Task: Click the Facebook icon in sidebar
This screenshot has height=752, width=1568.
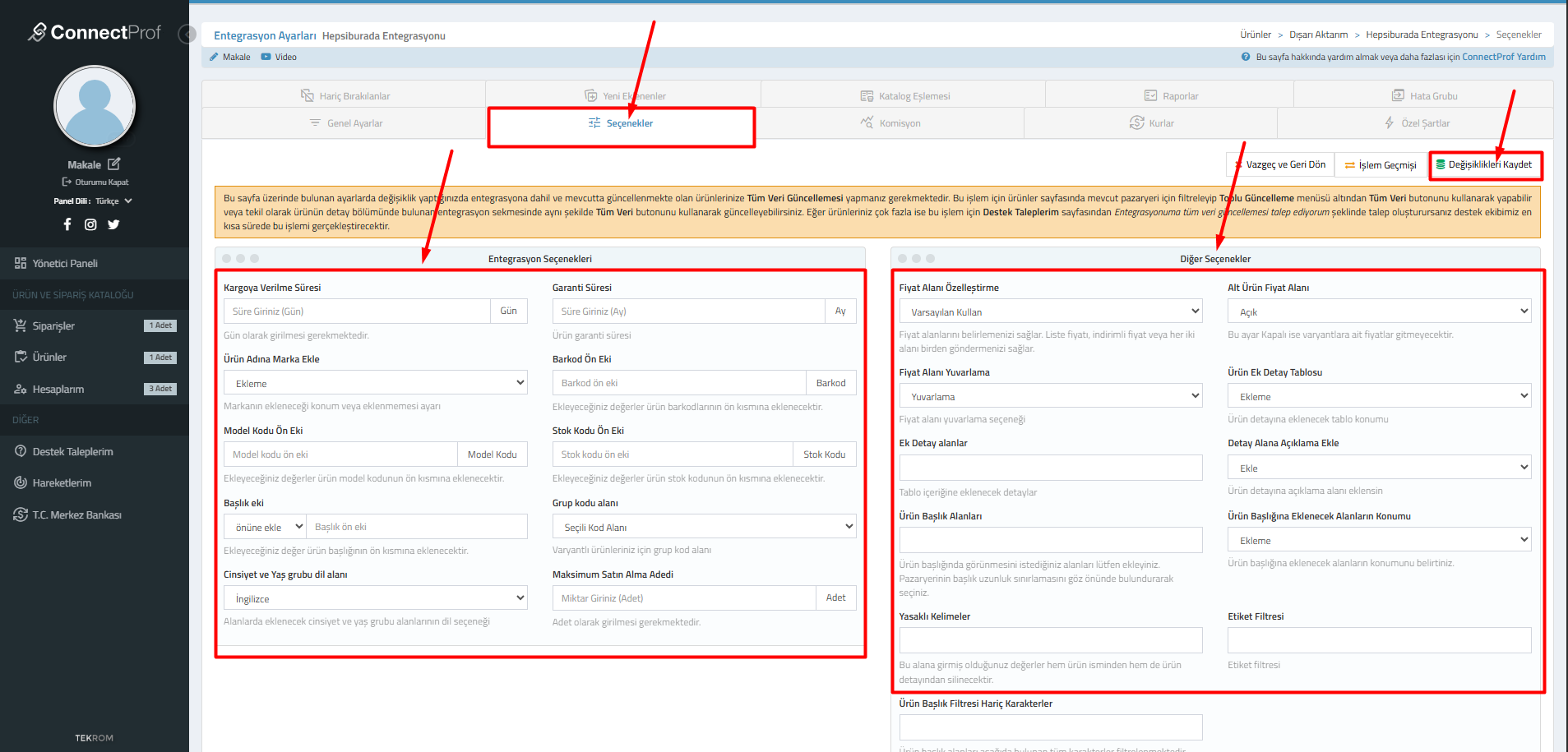Action: click(x=67, y=224)
